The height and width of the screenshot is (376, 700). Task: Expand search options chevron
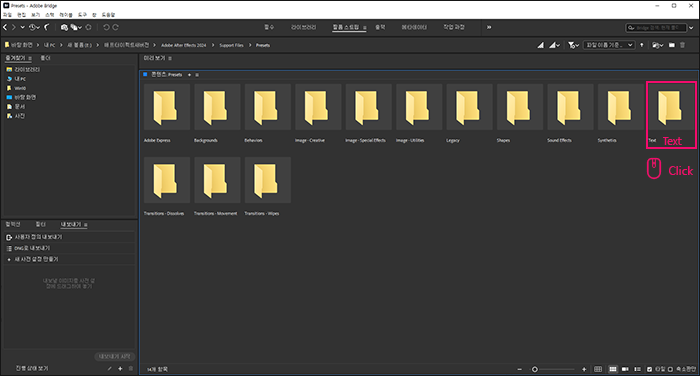pos(692,28)
